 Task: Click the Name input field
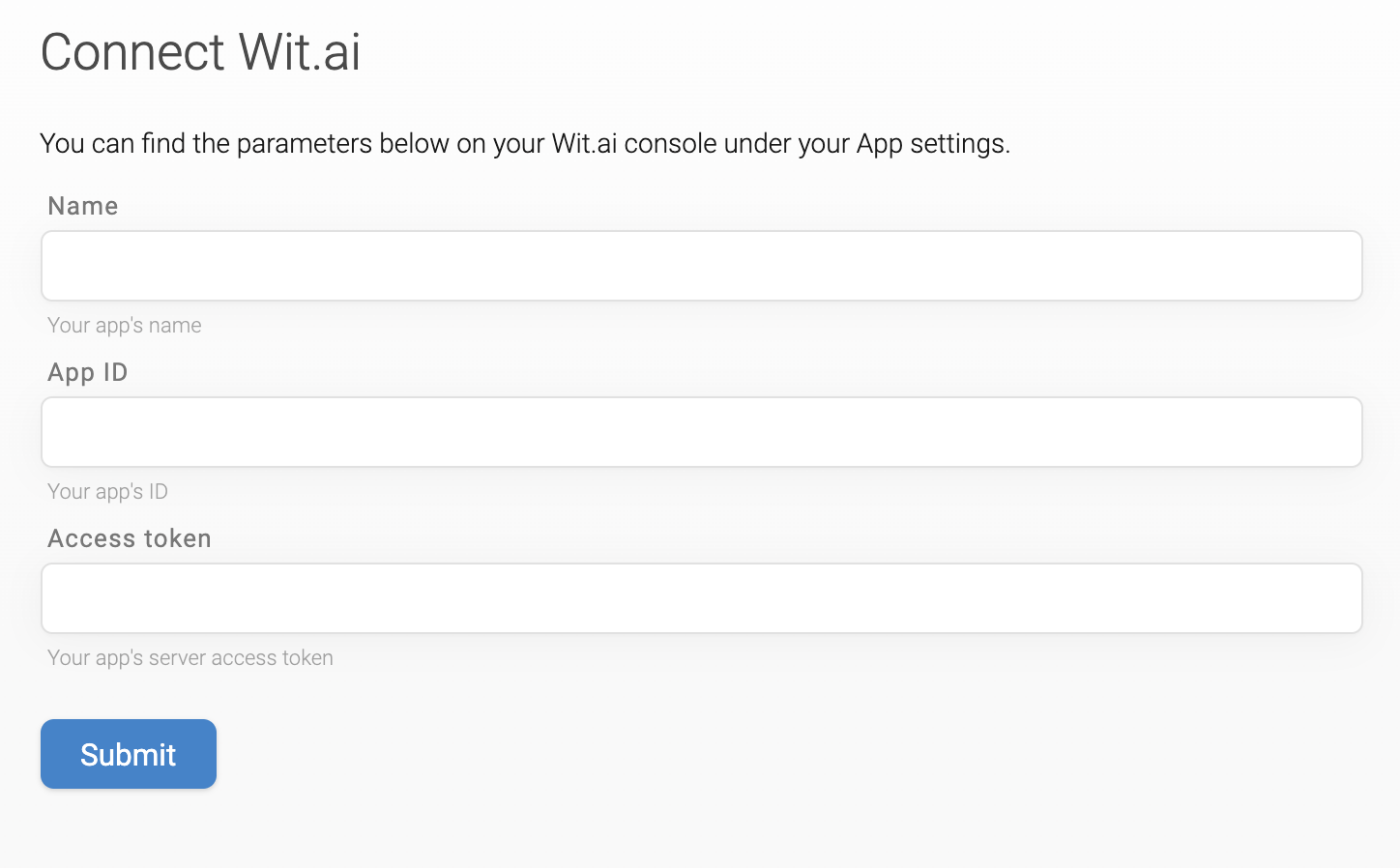(x=701, y=266)
